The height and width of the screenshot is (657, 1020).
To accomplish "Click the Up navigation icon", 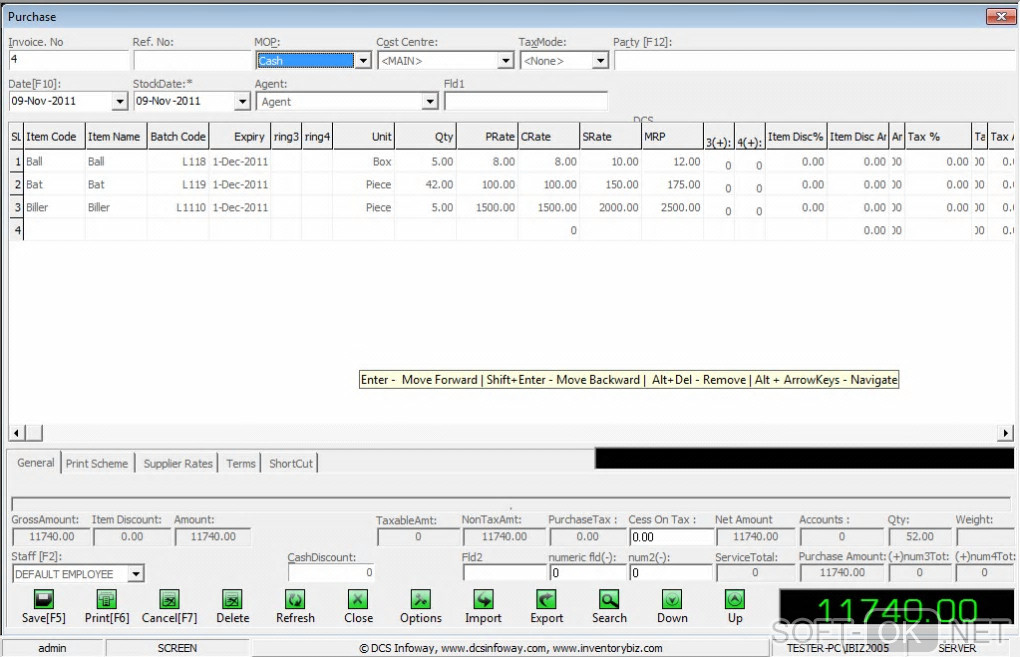I will tap(734, 598).
